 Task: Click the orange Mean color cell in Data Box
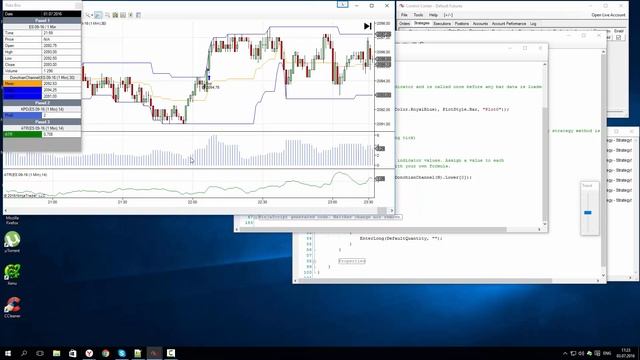click(22, 84)
